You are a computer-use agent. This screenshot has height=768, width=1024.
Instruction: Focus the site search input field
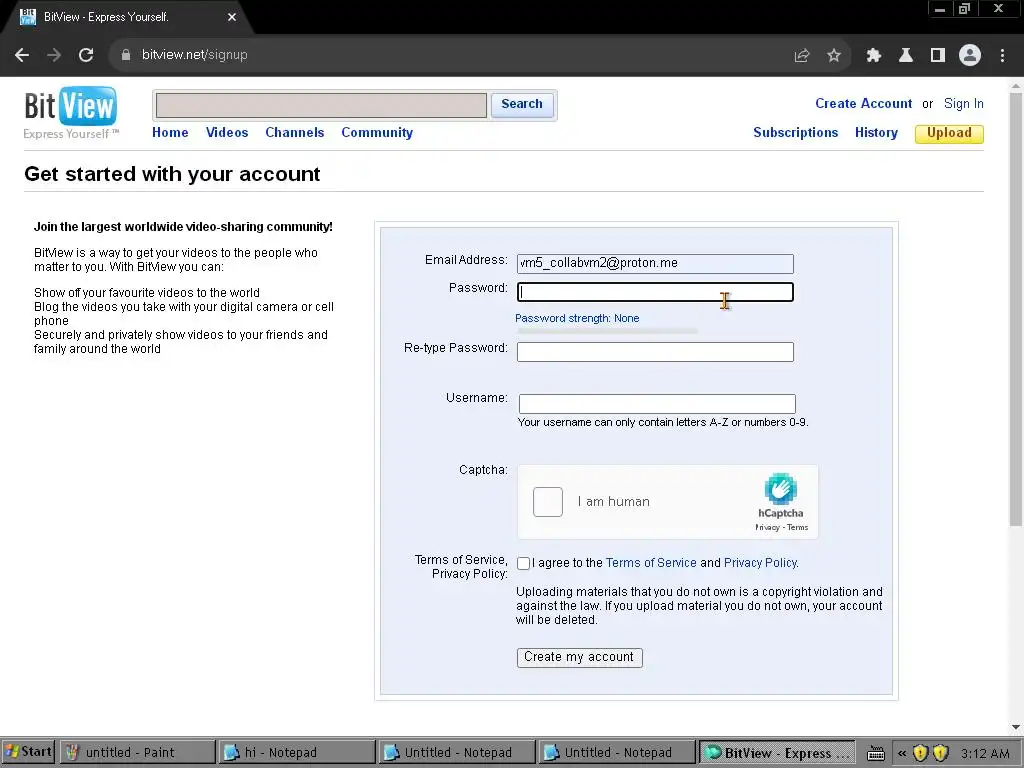click(x=321, y=105)
